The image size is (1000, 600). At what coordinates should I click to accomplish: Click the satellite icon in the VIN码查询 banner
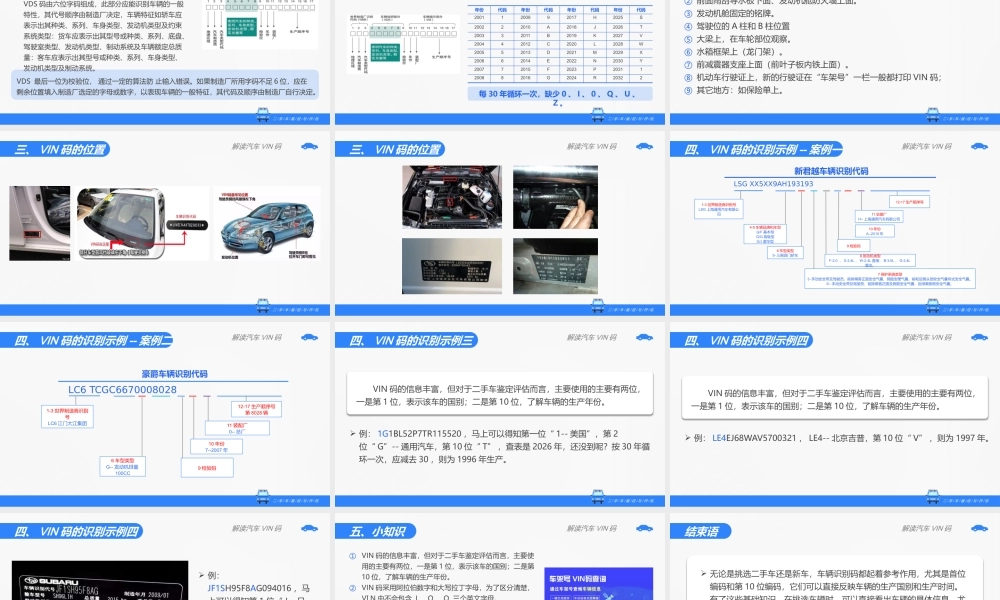tap(609, 594)
